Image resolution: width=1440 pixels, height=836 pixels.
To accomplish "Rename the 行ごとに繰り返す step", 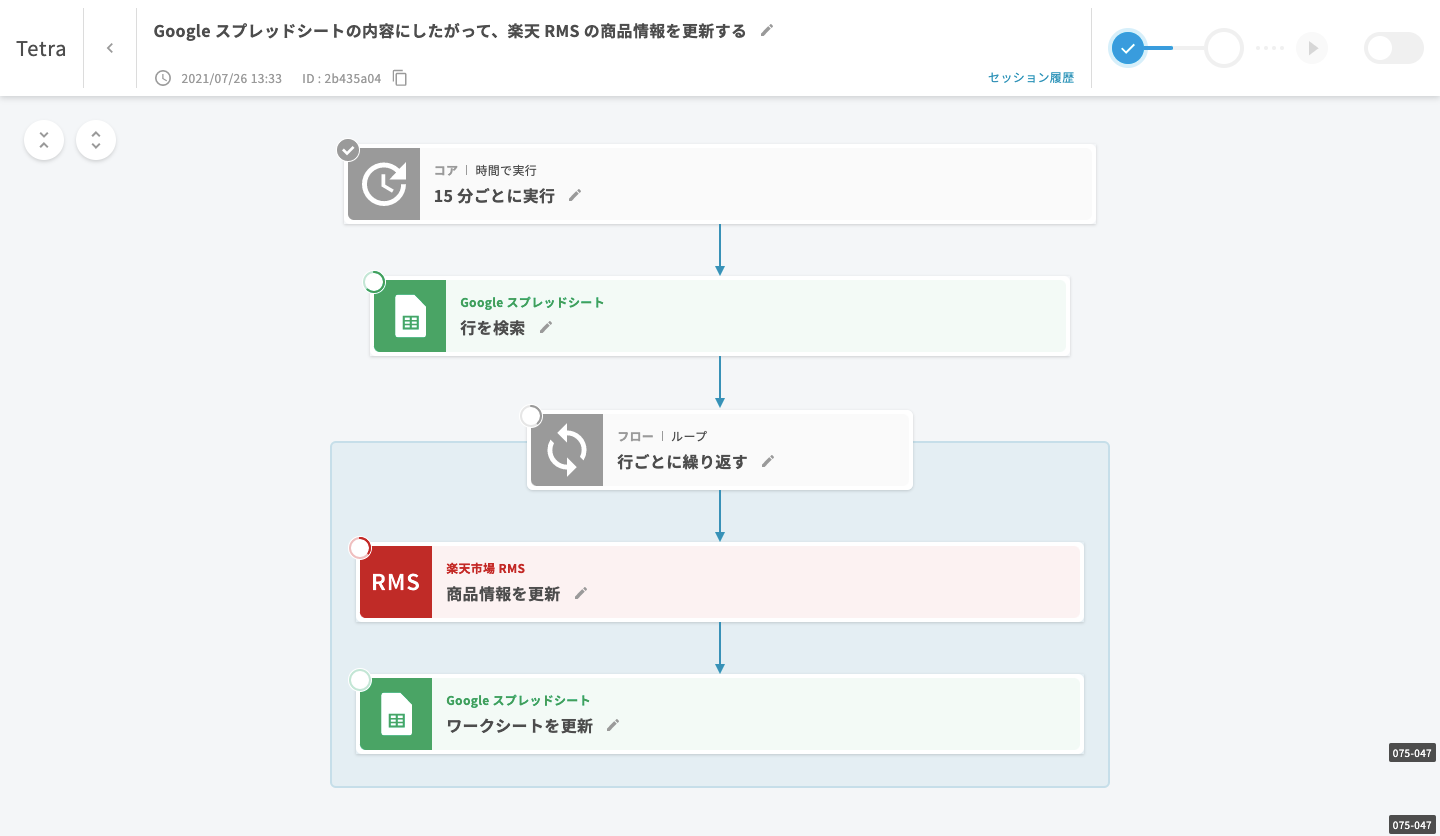I will (768, 462).
